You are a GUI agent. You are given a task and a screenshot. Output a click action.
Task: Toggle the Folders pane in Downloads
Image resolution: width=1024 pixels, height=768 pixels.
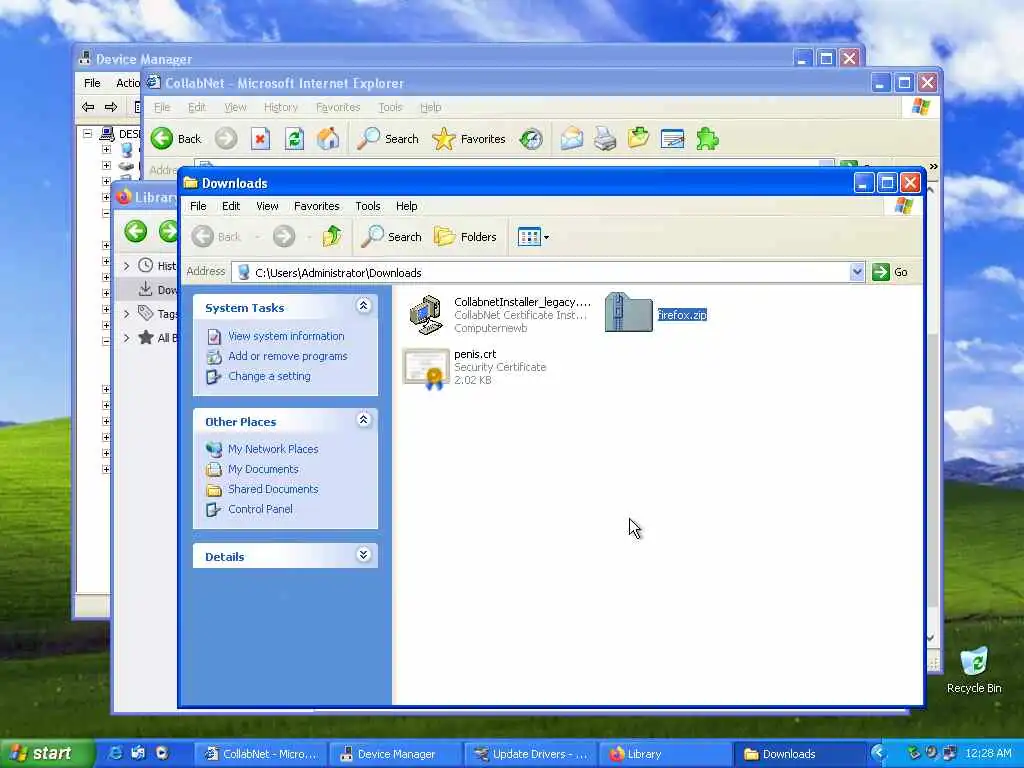click(x=465, y=236)
